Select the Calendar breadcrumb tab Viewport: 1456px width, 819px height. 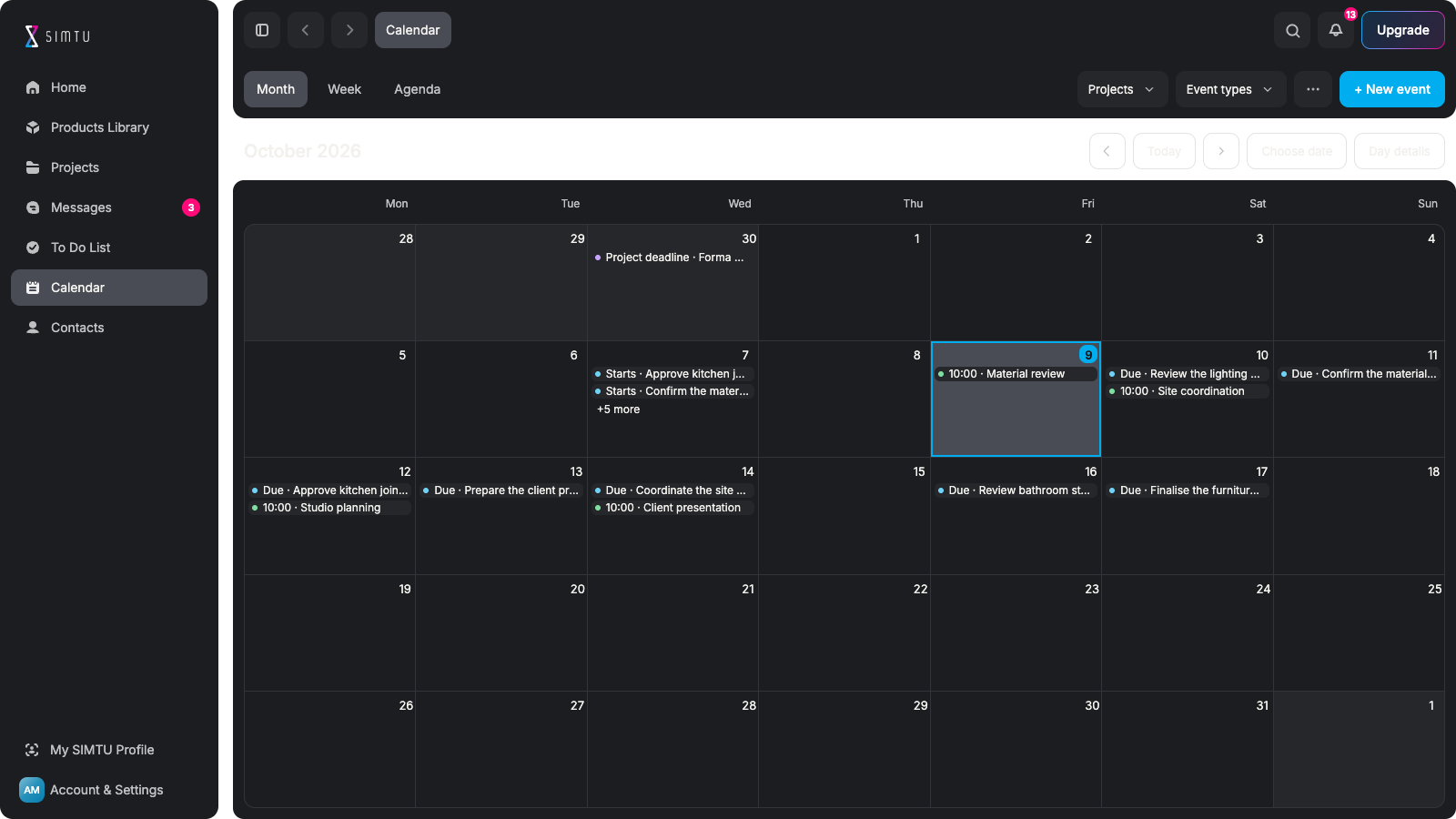tap(413, 30)
